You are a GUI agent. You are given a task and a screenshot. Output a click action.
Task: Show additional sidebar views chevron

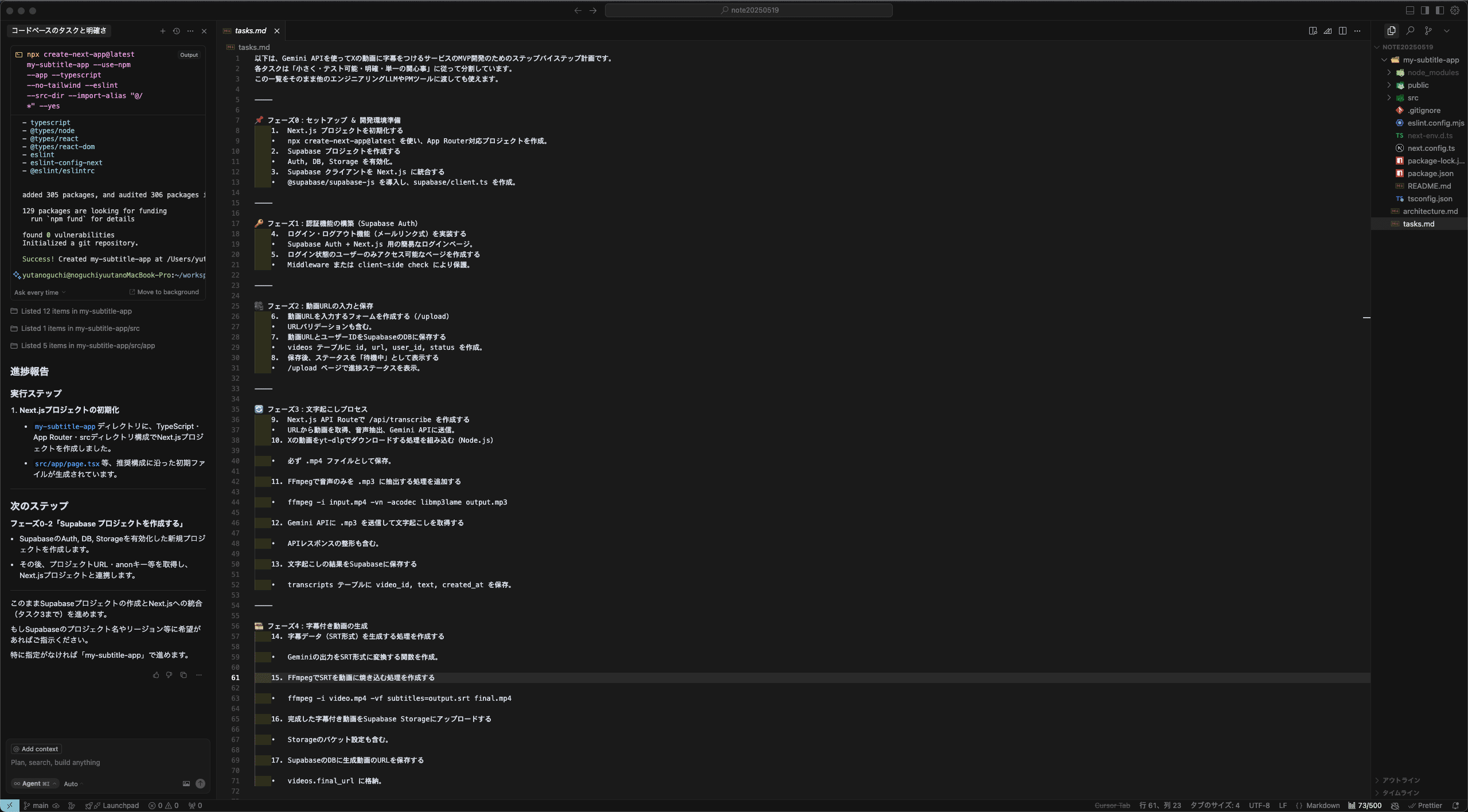click(x=1447, y=31)
